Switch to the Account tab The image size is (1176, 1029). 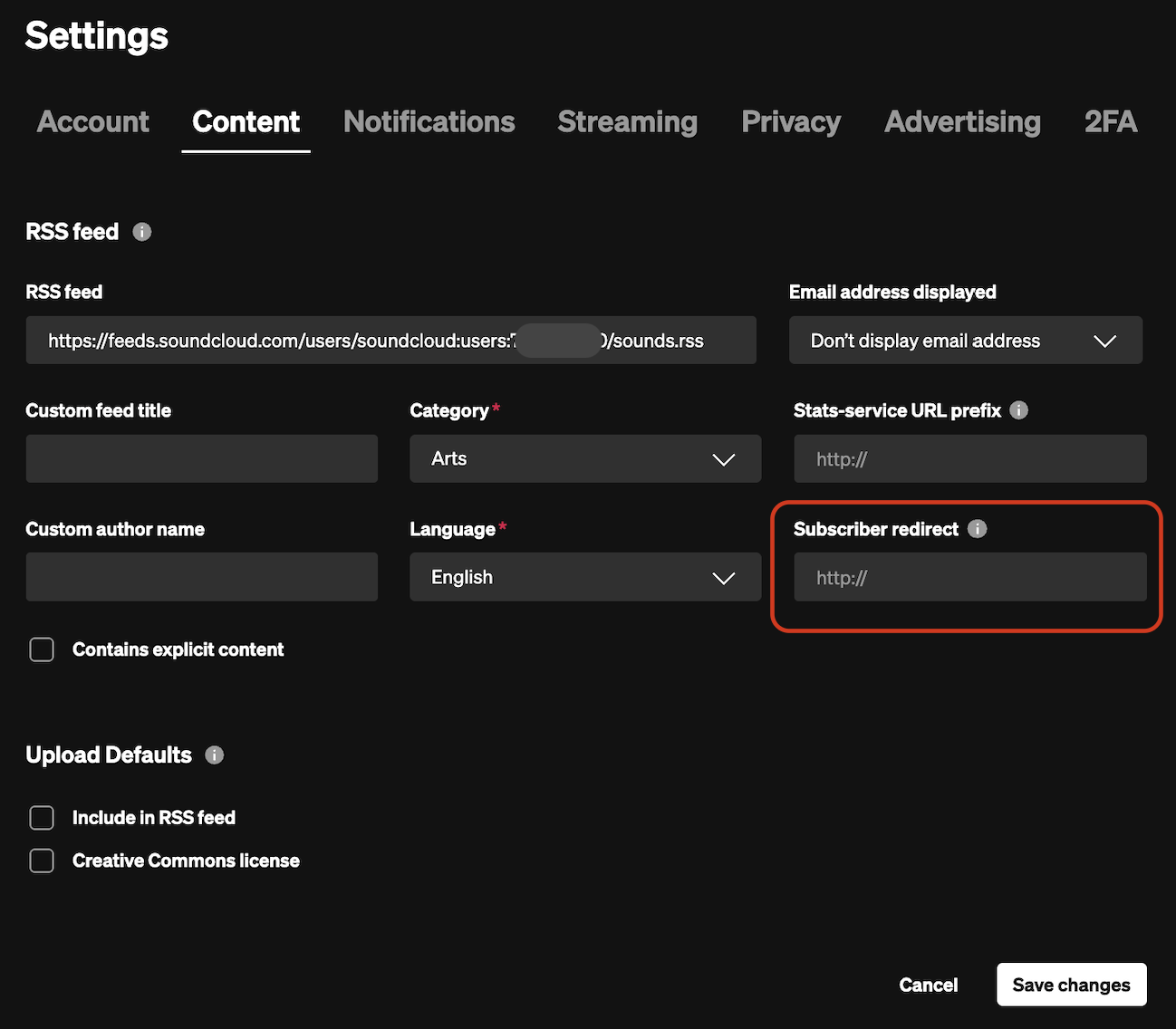click(x=93, y=122)
